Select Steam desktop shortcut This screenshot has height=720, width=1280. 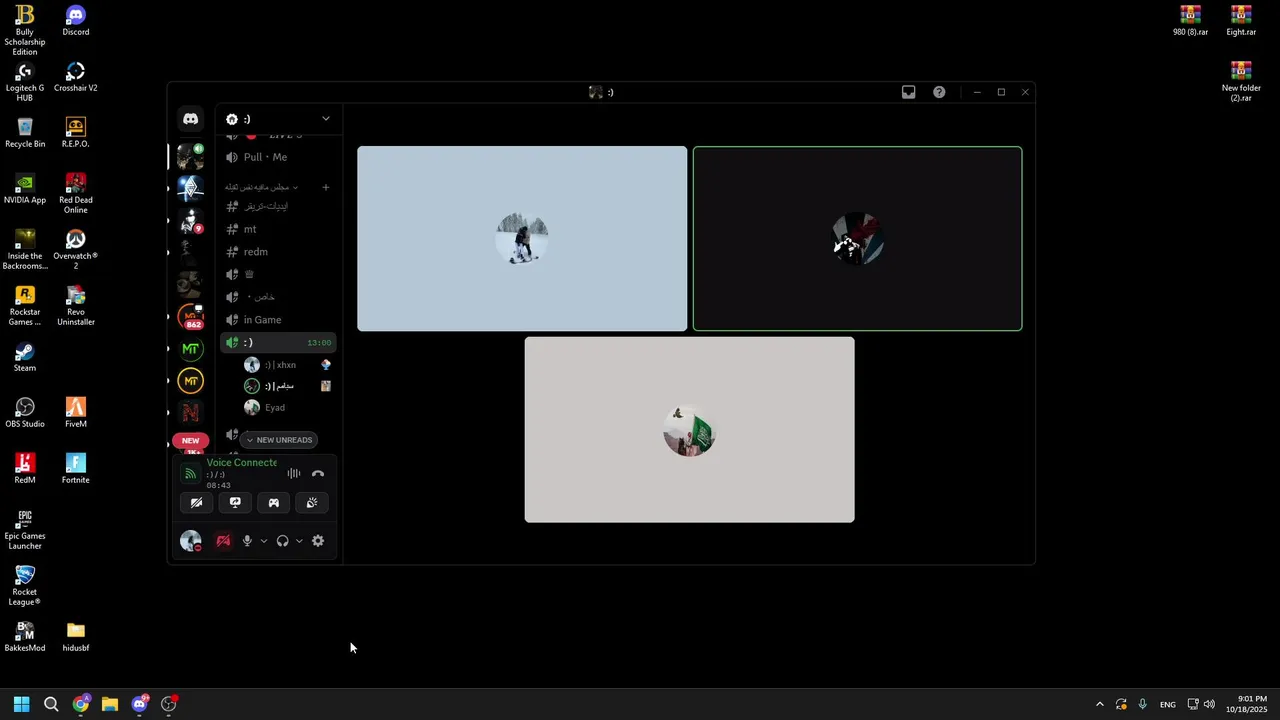tap(25, 357)
